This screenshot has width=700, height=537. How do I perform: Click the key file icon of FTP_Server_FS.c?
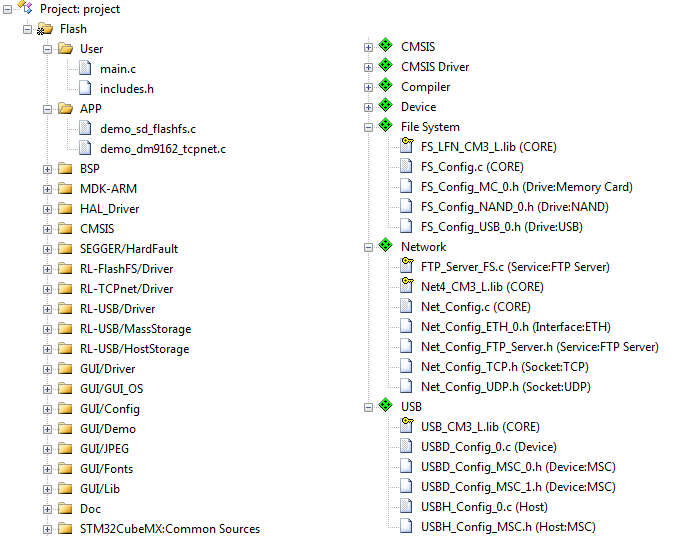407,266
